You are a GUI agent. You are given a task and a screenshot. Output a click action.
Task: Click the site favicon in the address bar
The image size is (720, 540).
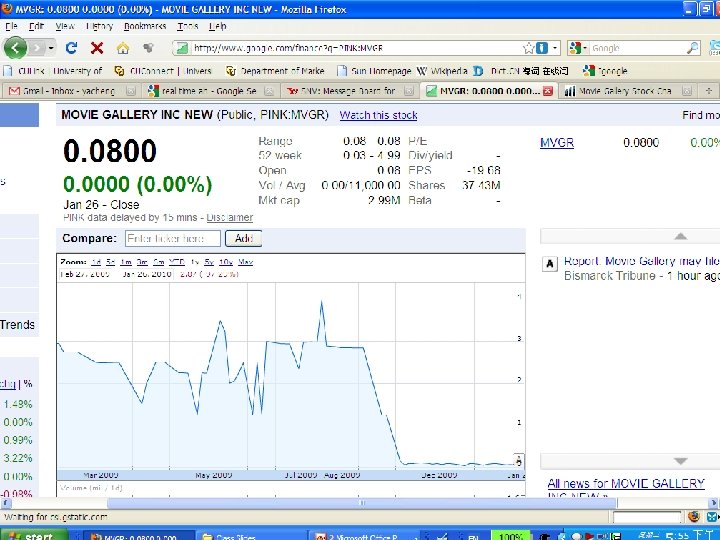(x=182, y=48)
